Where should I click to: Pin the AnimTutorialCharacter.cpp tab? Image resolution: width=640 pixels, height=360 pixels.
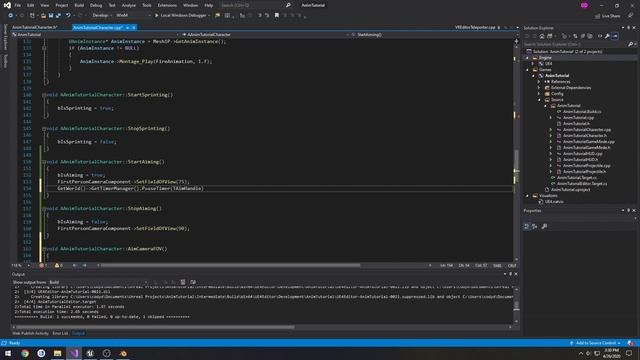127,27
